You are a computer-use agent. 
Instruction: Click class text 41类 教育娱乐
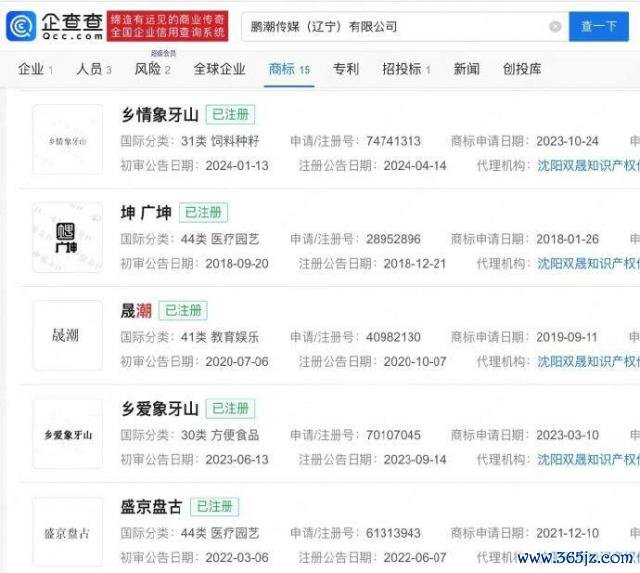coord(220,337)
